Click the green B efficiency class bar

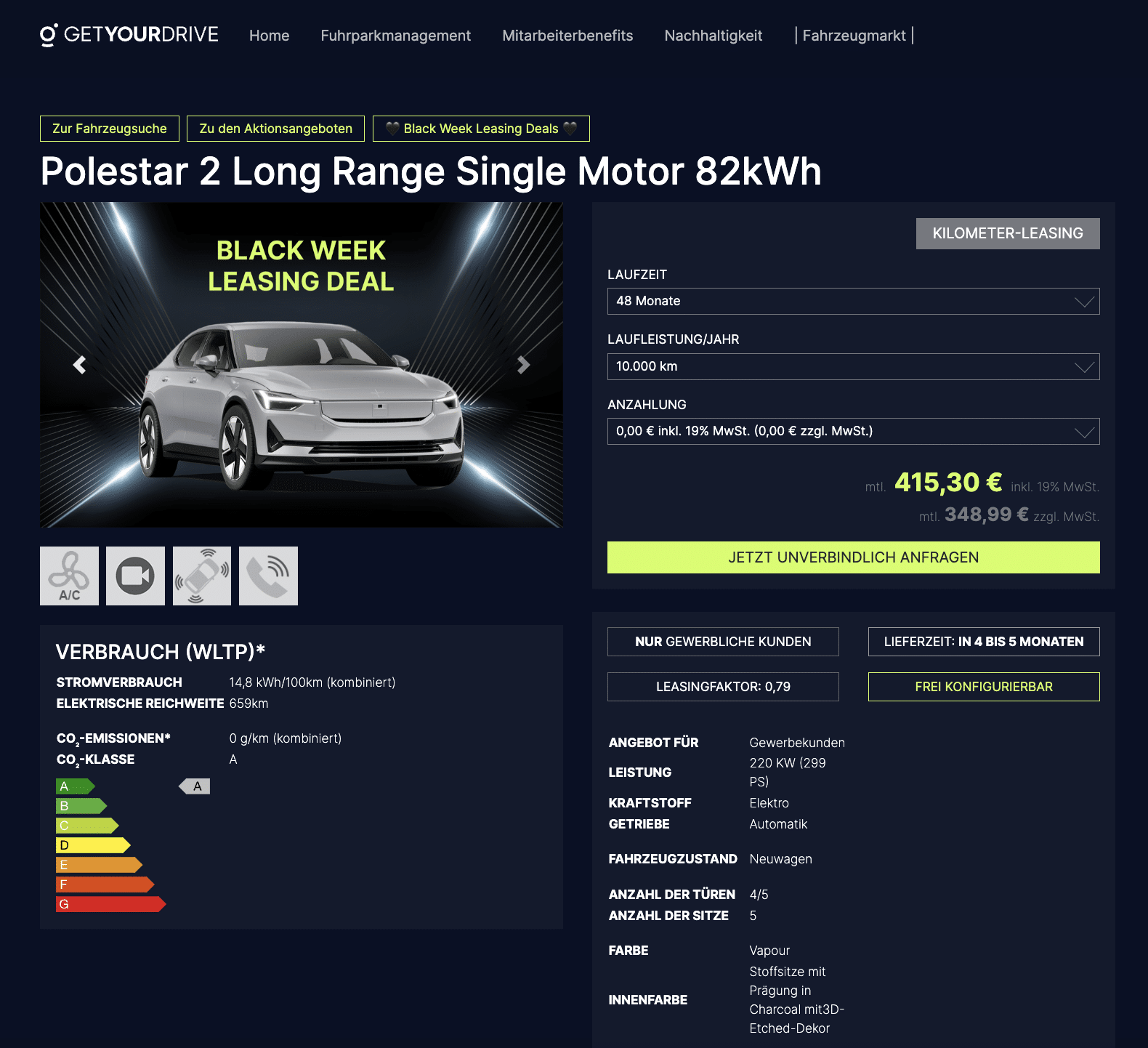click(81, 806)
